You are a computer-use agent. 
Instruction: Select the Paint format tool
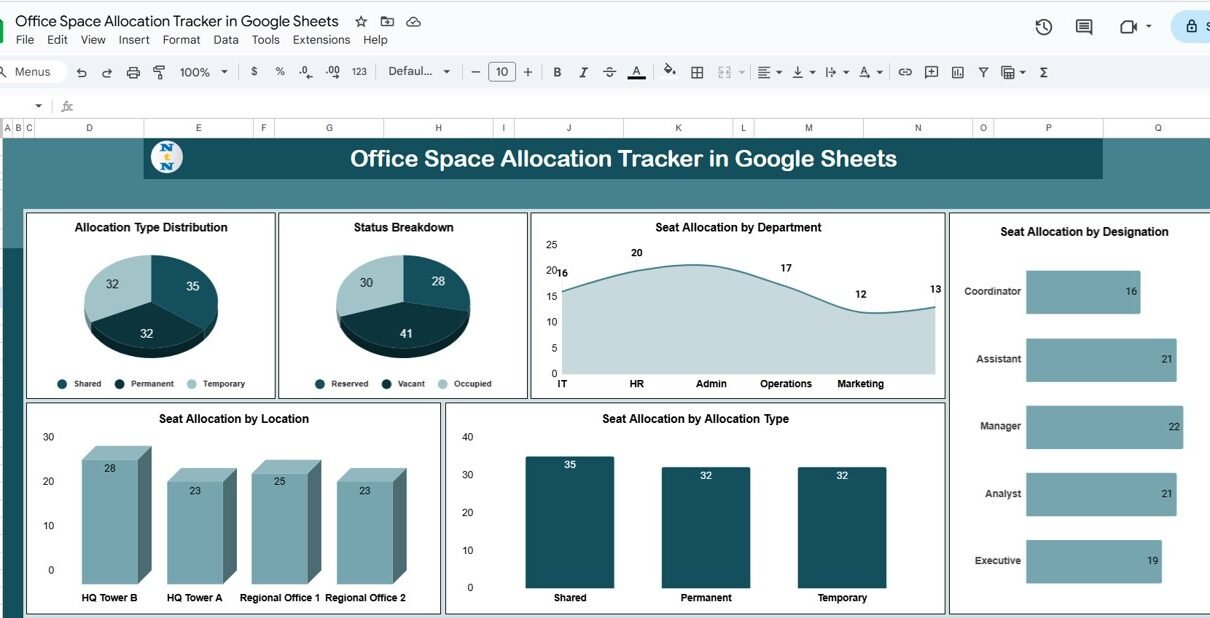point(159,72)
